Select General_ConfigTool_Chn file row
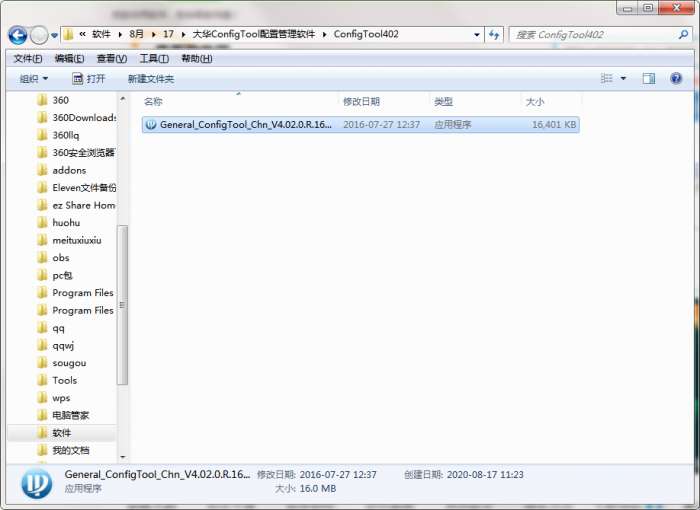 click(361, 125)
